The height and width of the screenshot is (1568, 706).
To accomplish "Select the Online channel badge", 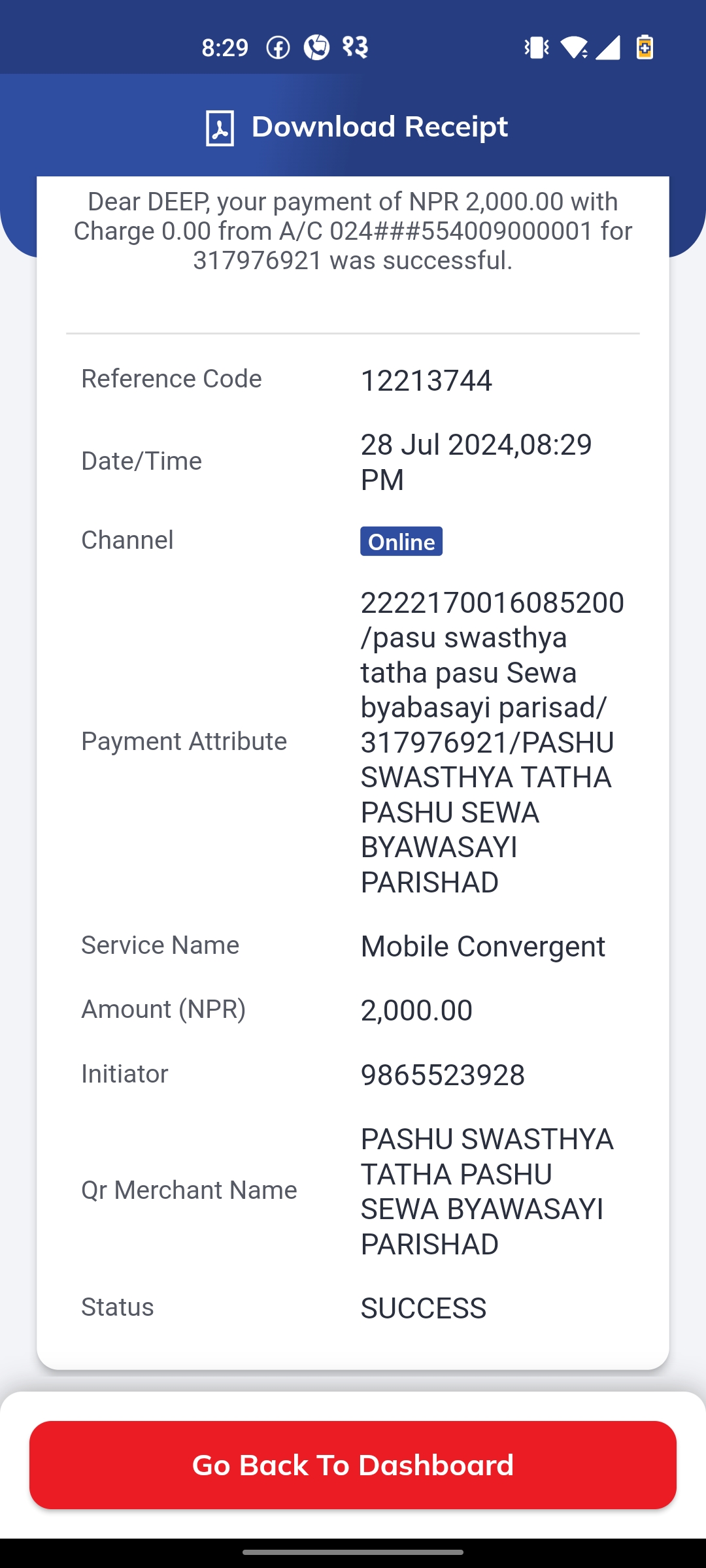I will (401, 541).
